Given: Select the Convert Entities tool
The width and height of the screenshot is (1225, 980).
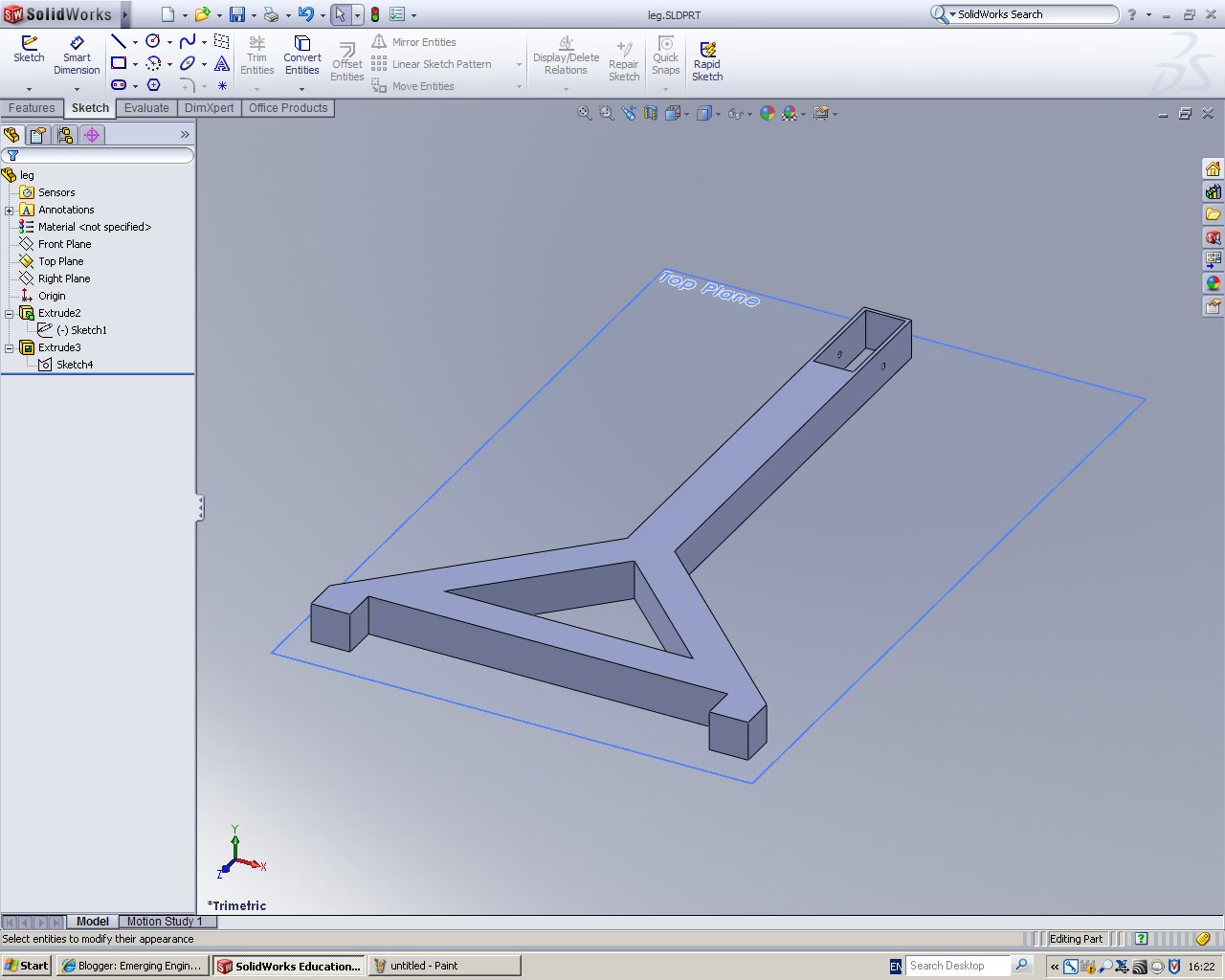Looking at the screenshot, I should point(301,56).
